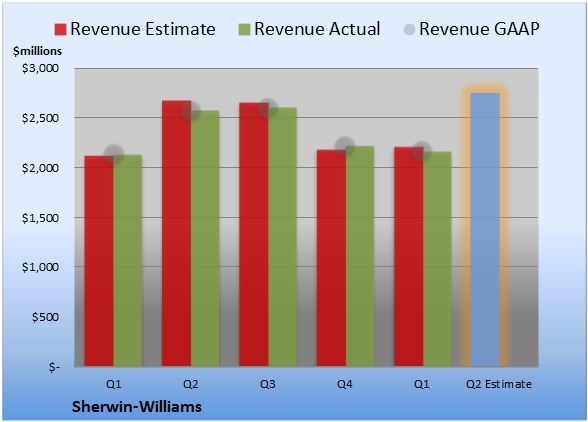Select the red estimate bar for Q4
This screenshot has height=422, width=588.
pyautogui.click(x=331, y=258)
